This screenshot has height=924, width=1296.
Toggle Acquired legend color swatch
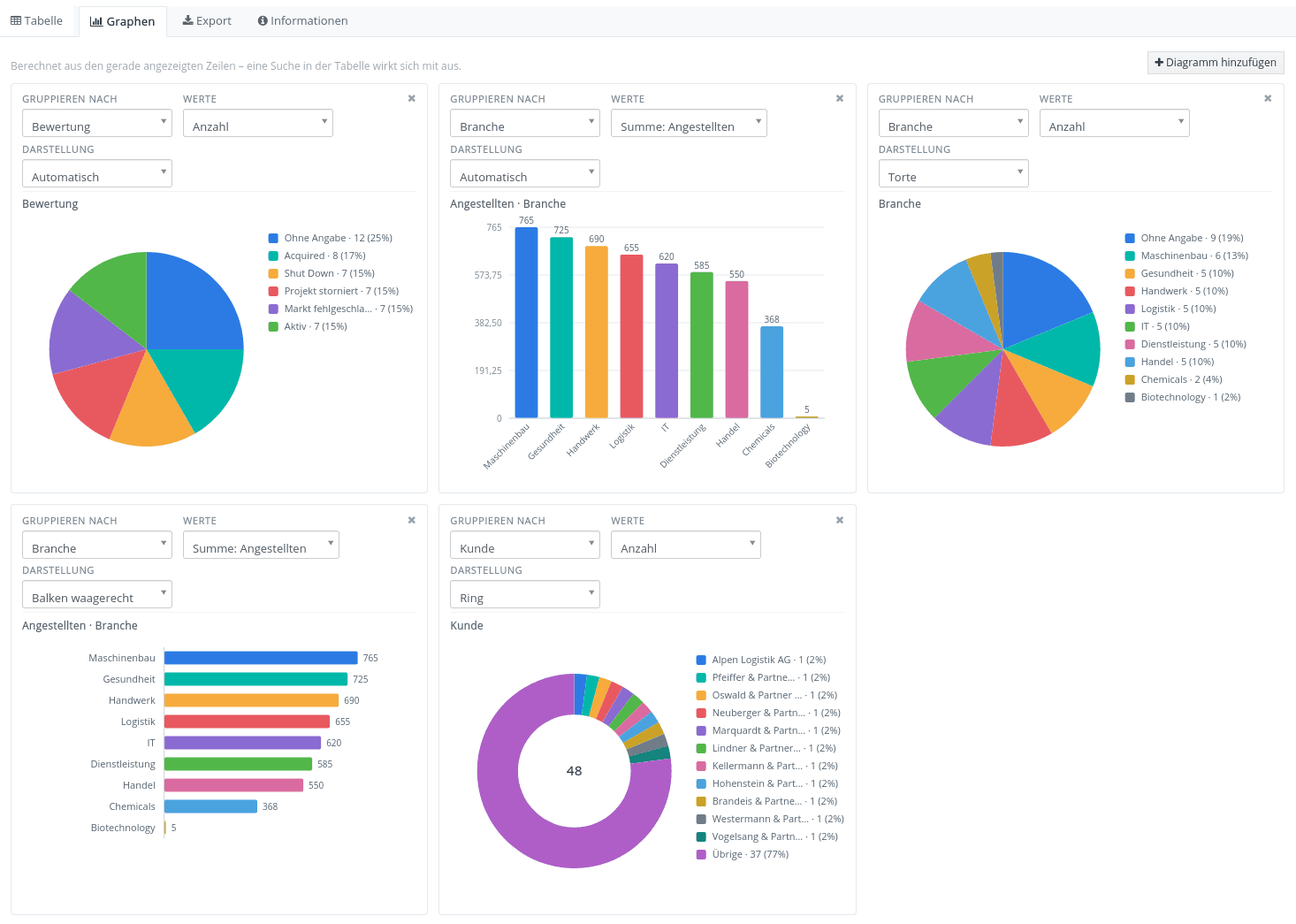(x=273, y=256)
